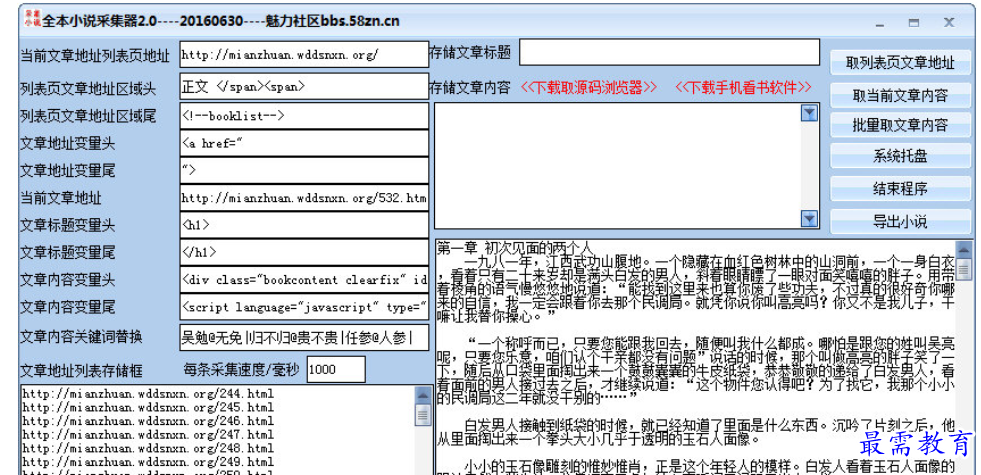Click the 存储文章内容 label
The height and width of the screenshot is (475, 981).
tap(469, 87)
